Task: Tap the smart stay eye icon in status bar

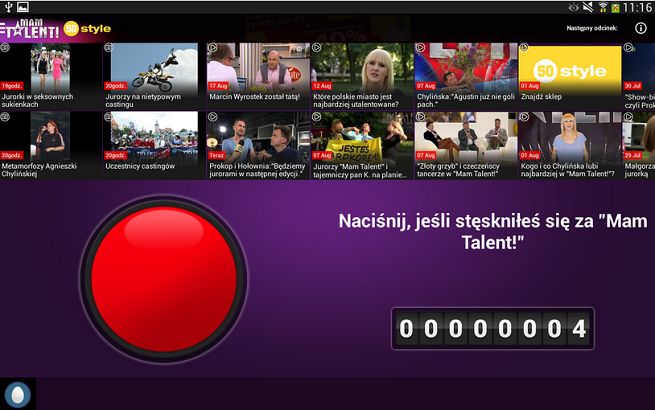Action: 574,7
